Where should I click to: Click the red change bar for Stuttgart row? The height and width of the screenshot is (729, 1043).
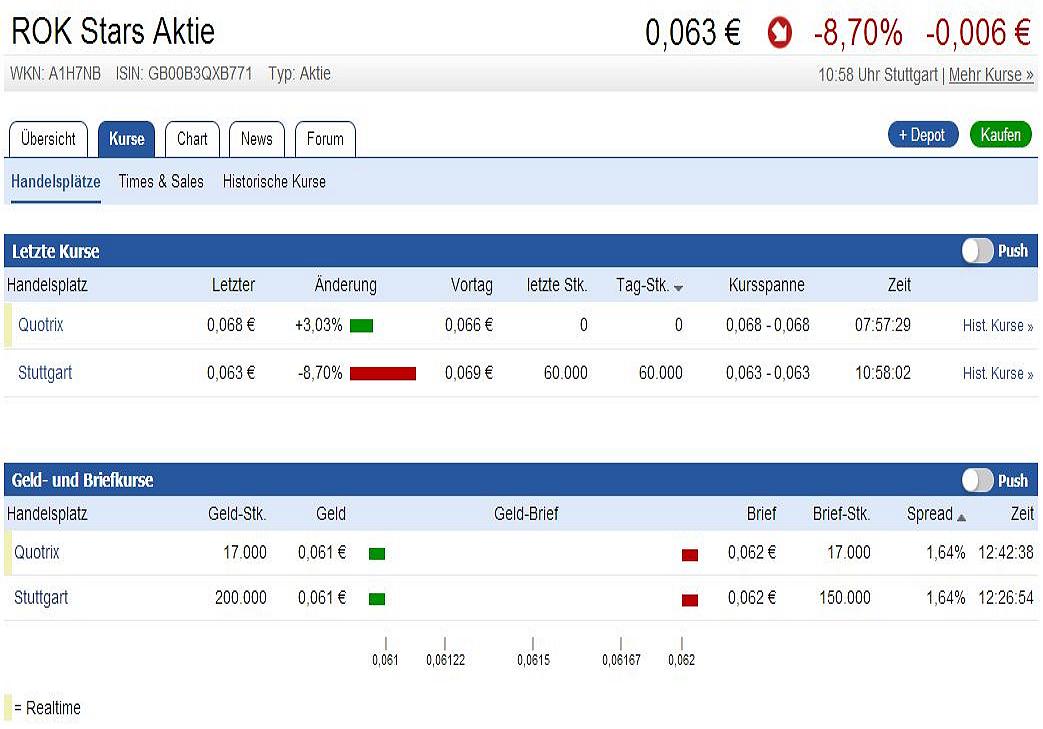tap(385, 373)
